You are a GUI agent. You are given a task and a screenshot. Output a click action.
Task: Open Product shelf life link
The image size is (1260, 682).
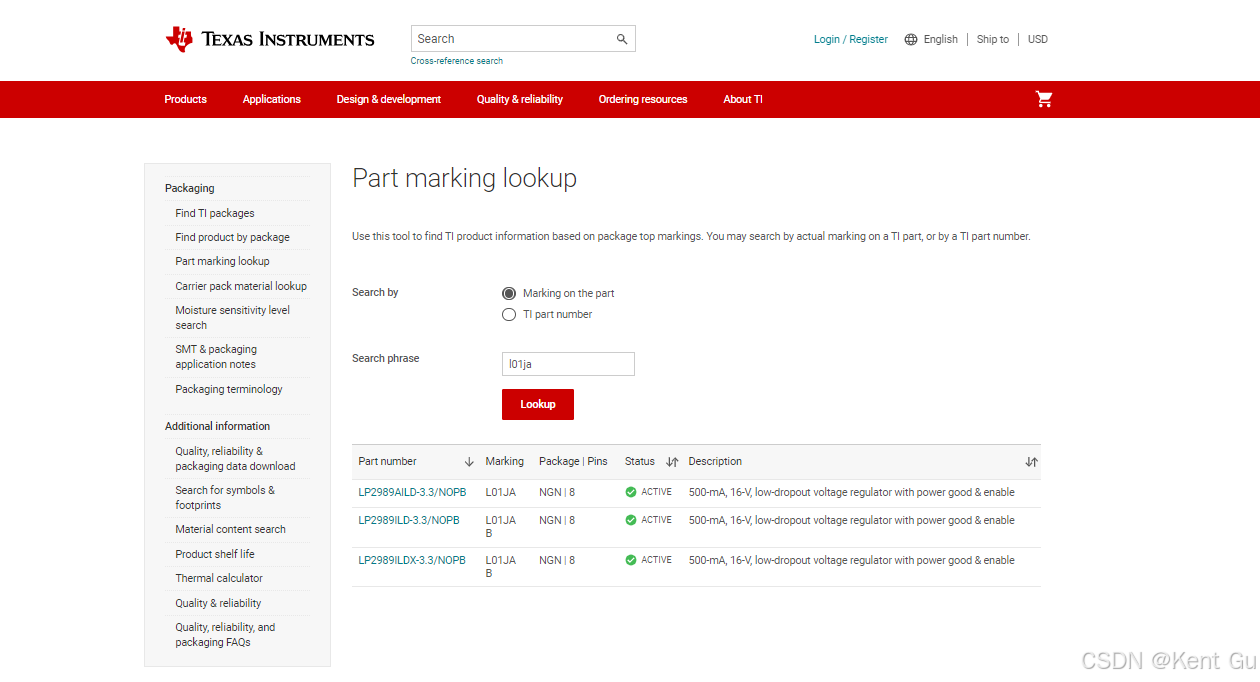pos(215,554)
